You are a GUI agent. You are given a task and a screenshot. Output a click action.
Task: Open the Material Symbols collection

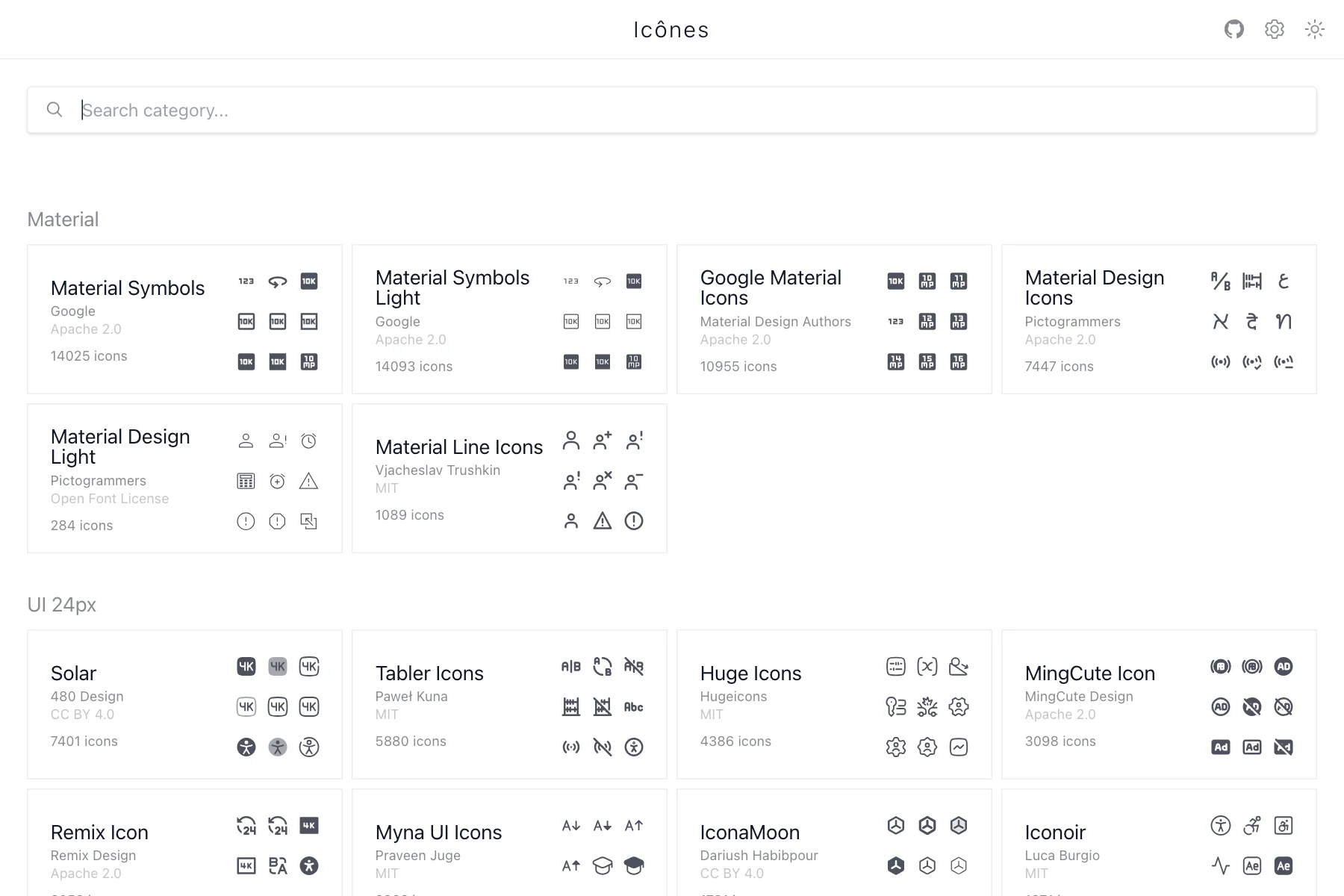(x=128, y=289)
